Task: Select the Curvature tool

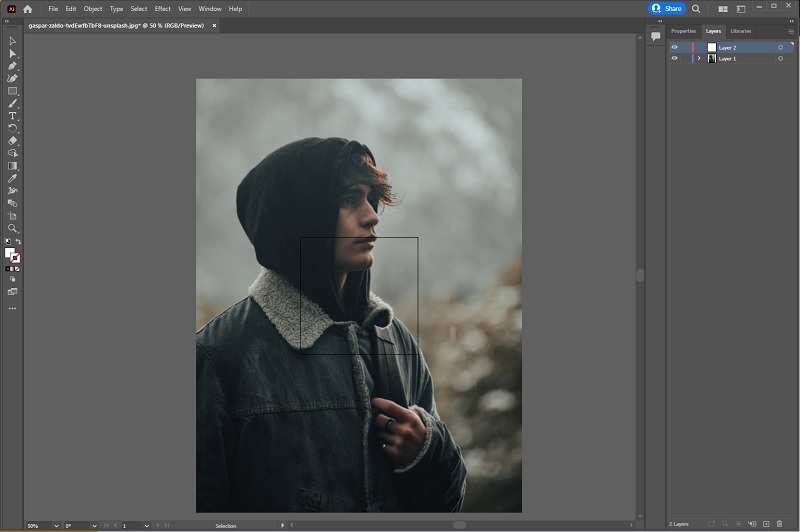Action: pyautogui.click(x=13, y=79)
